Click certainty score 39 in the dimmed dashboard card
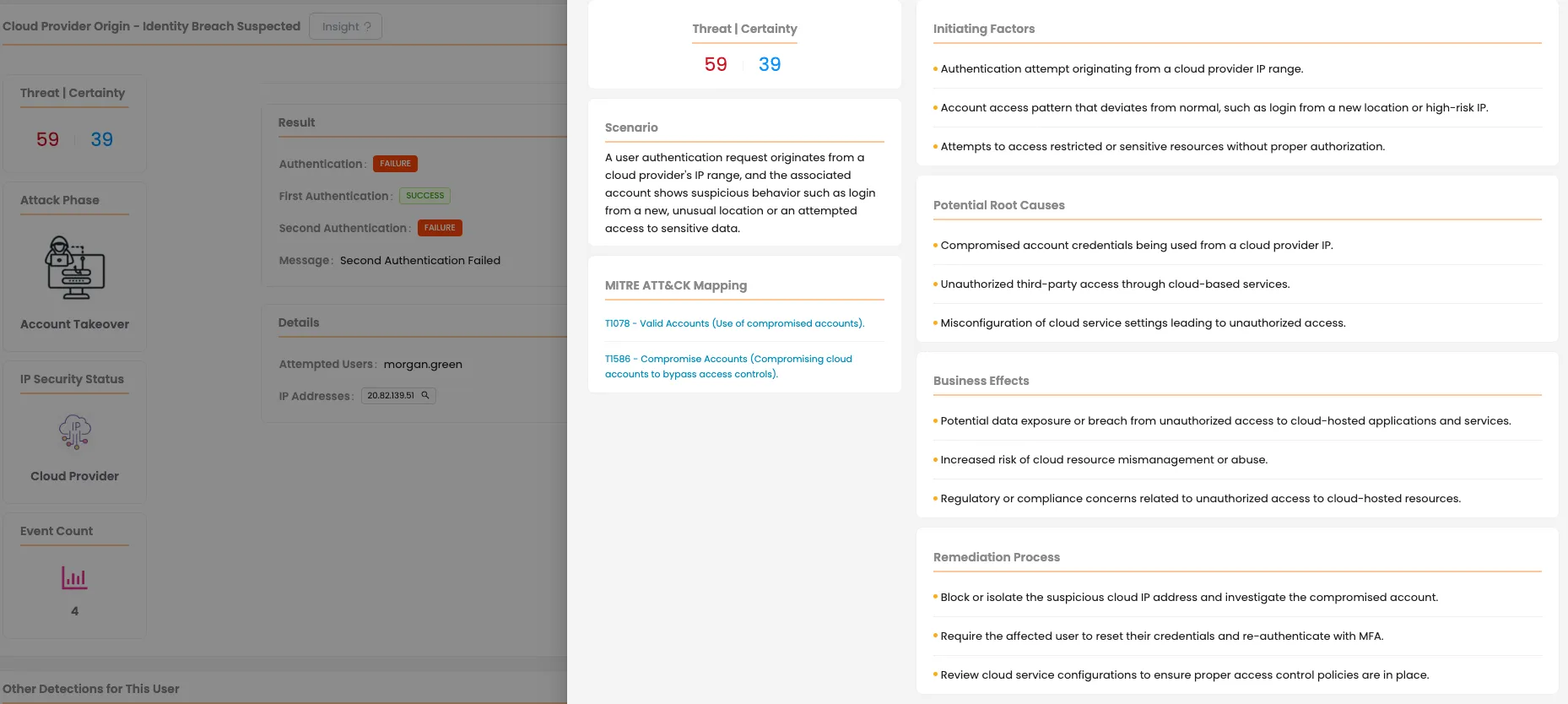 [101, 139]
